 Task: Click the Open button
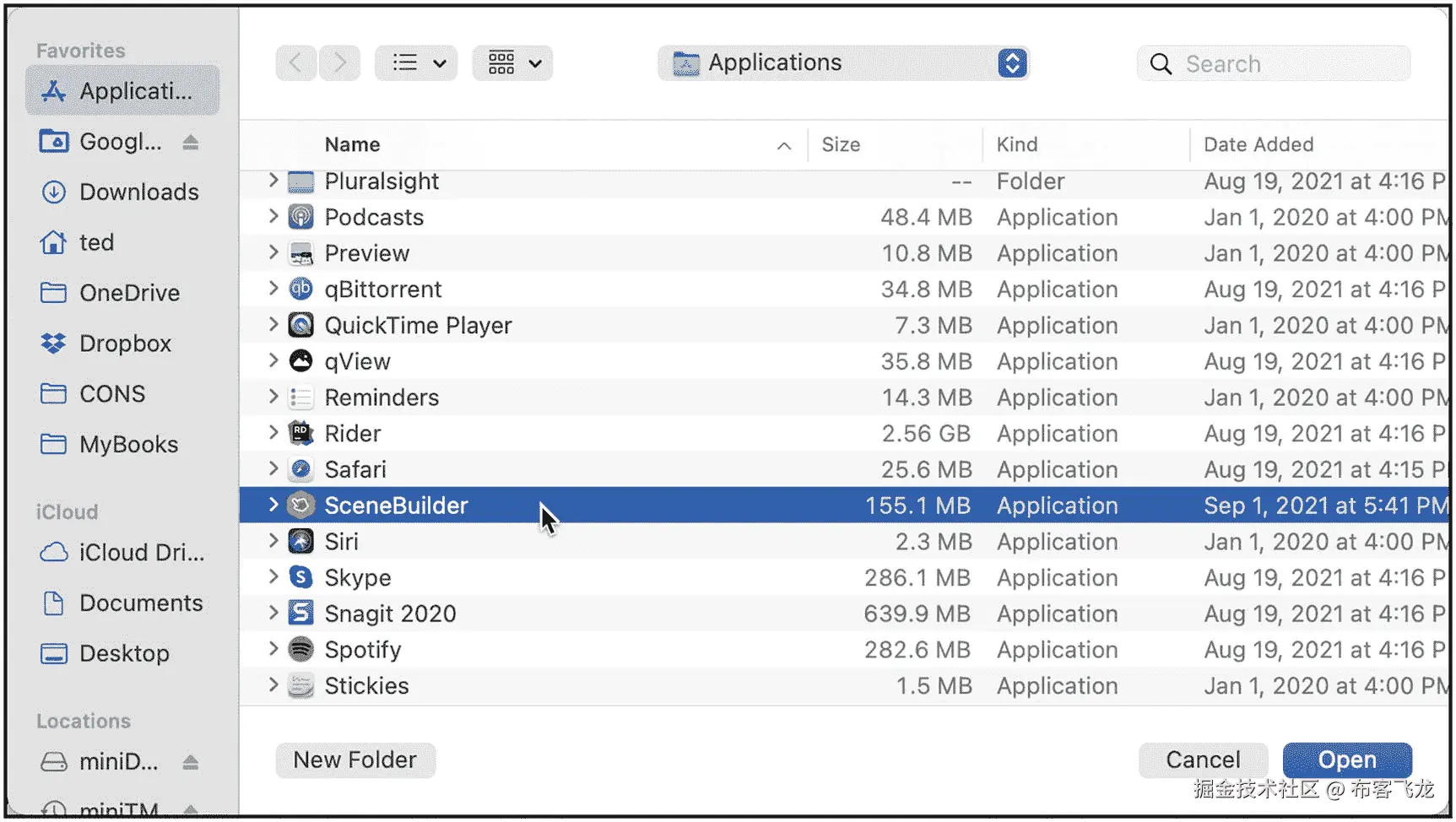pos(1347,760)
